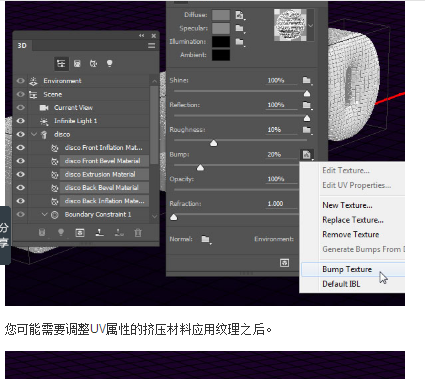Viewport: 425px width, 379px height.
Task: Open the Bump texture menu icon
Action: coord(307,155)
